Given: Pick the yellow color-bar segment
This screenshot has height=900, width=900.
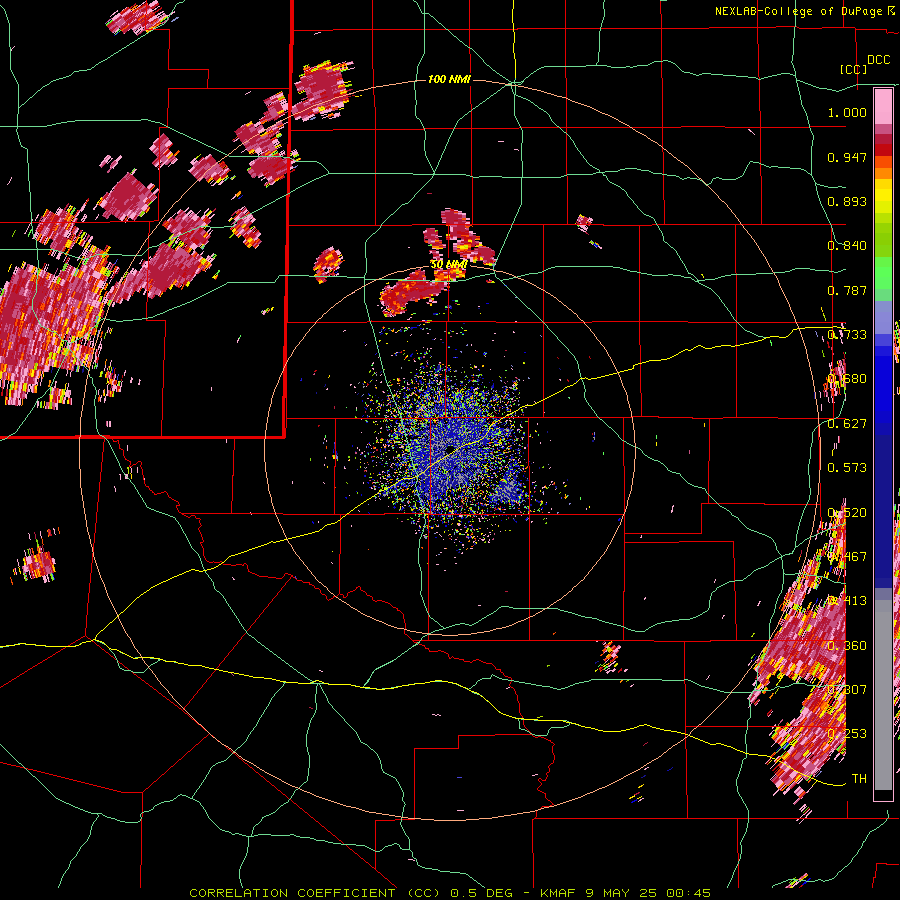Looking at the screenshot, I should point(883,196).
